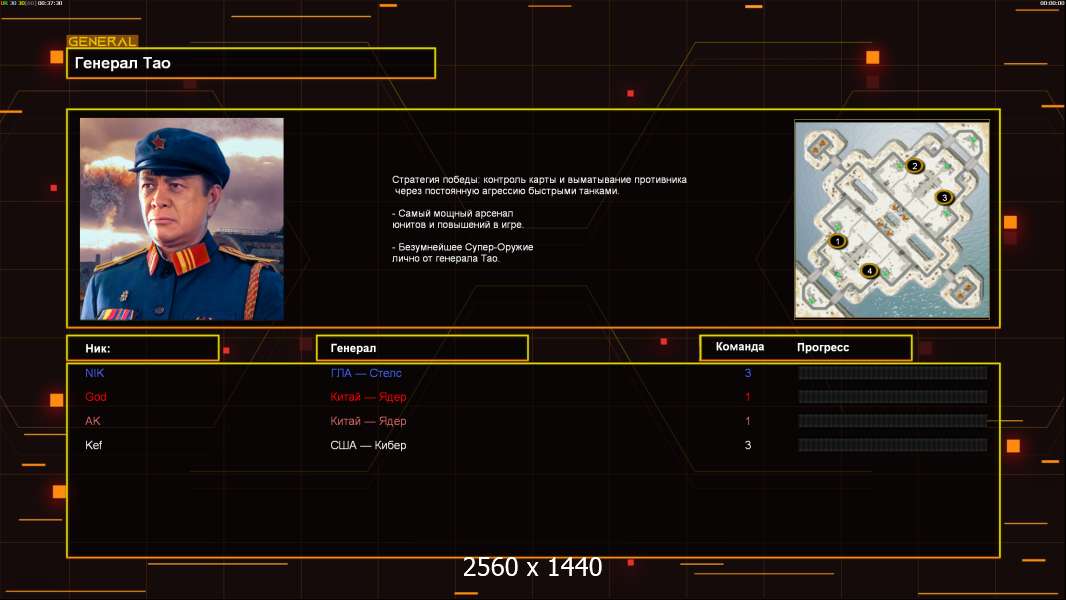Select player name Kef
Viewport: 1066px width, 600px height.
pyautogui.click(x=93, y=445)
